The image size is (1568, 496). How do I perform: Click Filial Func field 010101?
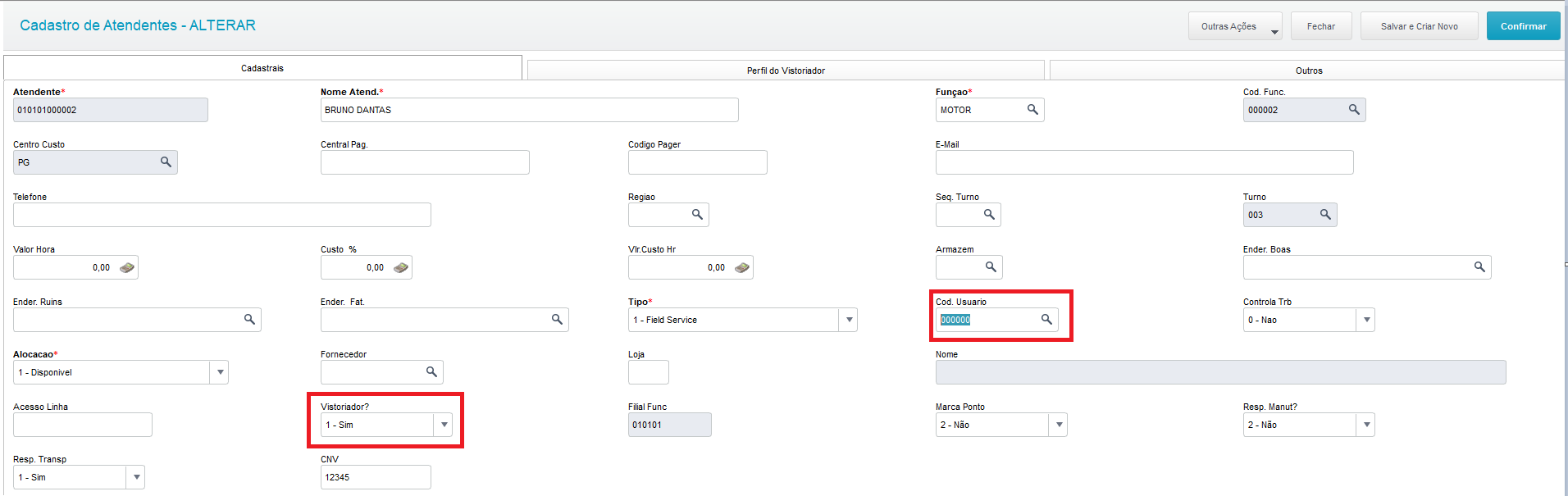670,425
